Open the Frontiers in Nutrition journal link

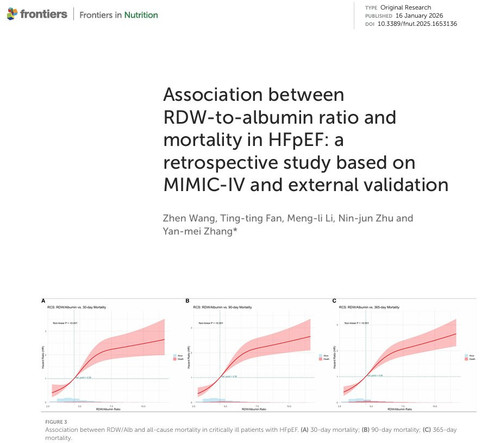click(x=119, y=15)
